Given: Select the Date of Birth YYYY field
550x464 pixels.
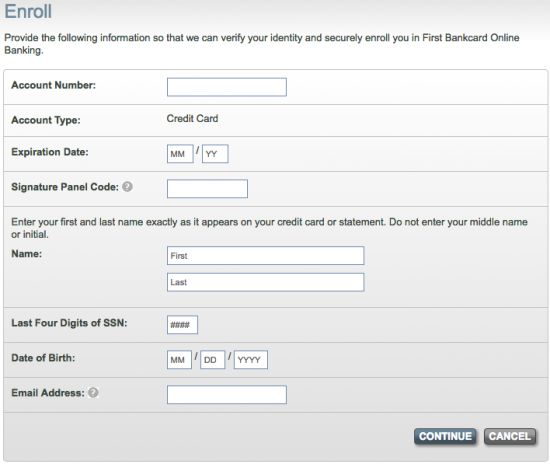Looking at the screenshot, I should pyautogui.click(x=251, y=359).
